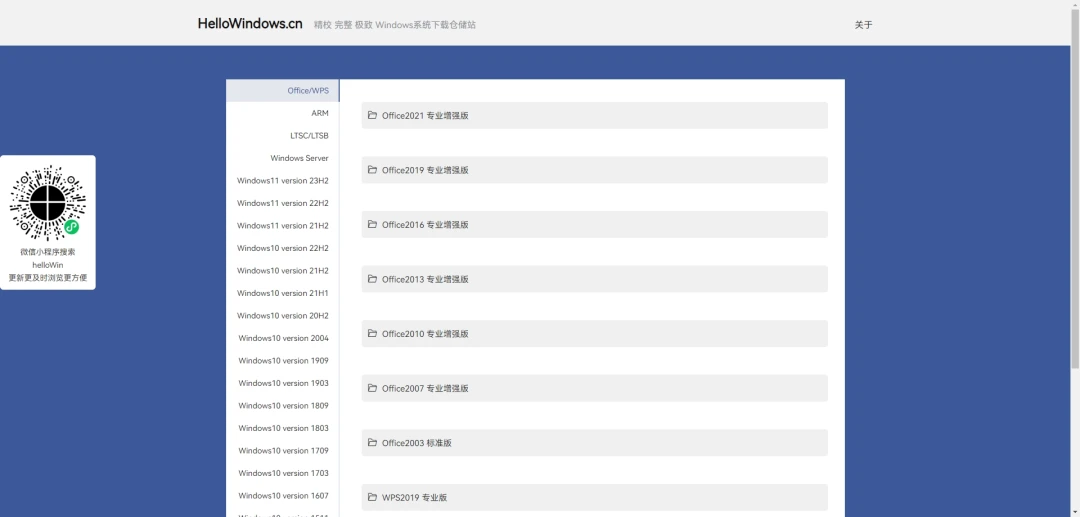Select Windows10 version 1809
The image size is (1080, 517).
pos(282,405)
